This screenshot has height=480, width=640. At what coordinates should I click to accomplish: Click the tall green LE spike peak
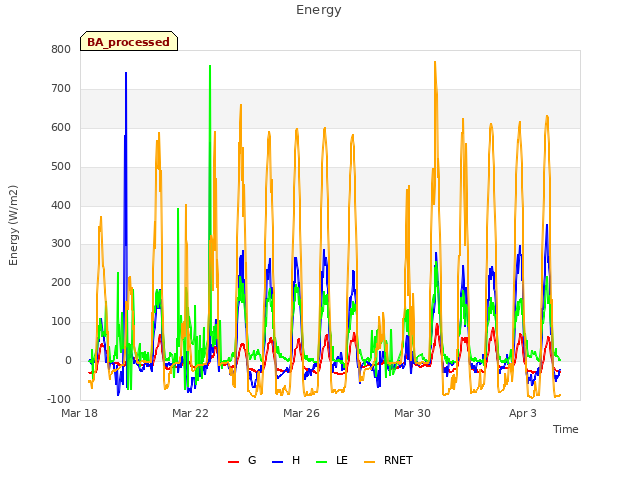210,66
